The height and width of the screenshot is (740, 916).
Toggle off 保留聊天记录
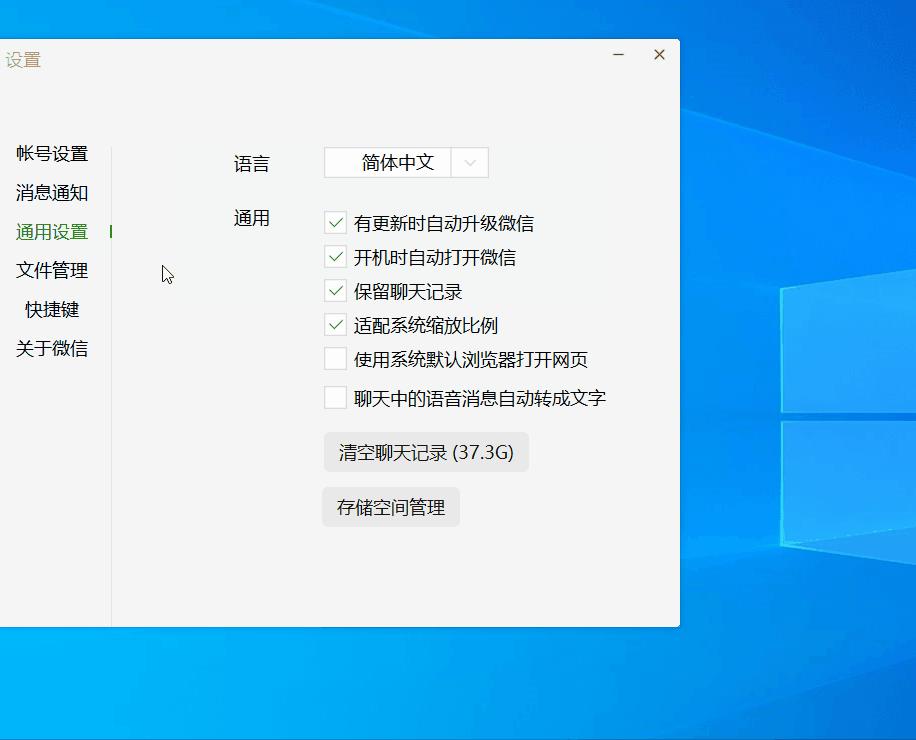335,291
